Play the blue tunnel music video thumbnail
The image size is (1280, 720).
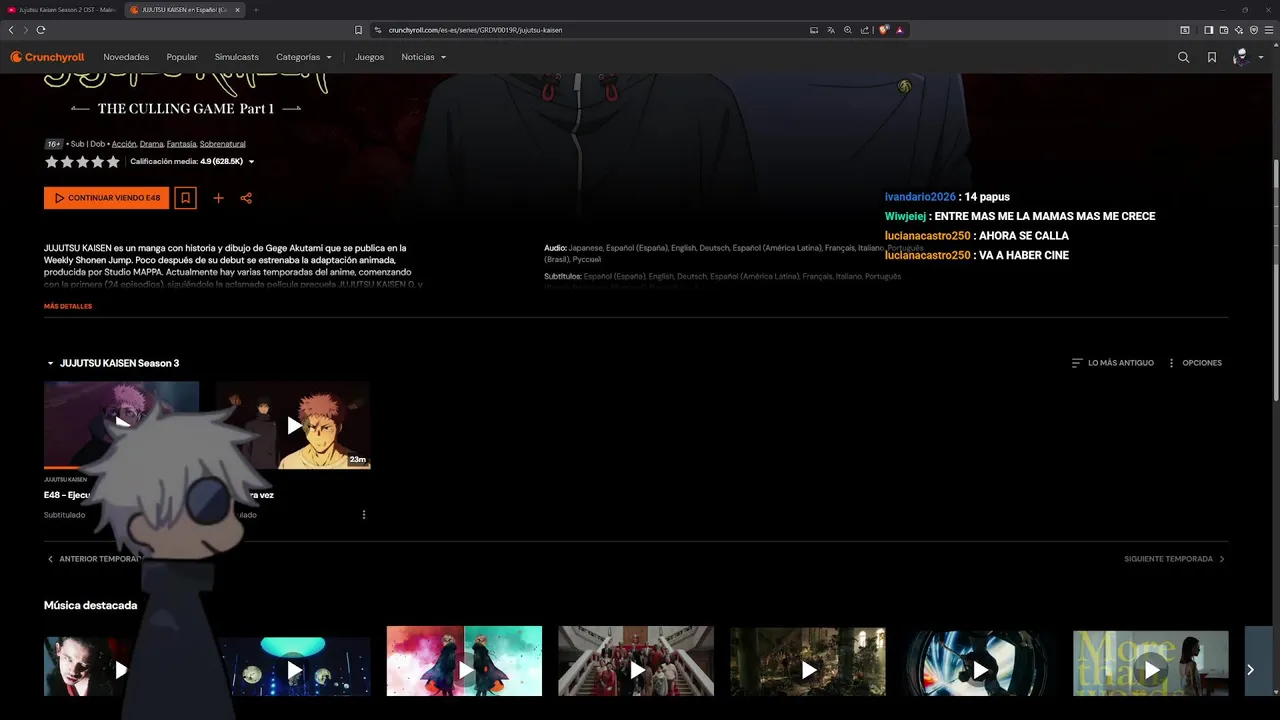979,663
